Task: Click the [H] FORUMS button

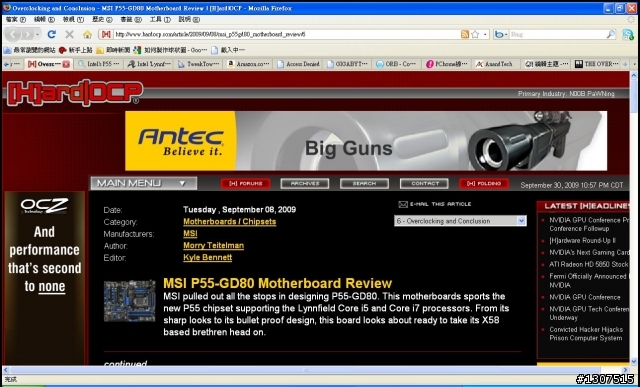Action: pyautogui.click(x=245, y=184)
